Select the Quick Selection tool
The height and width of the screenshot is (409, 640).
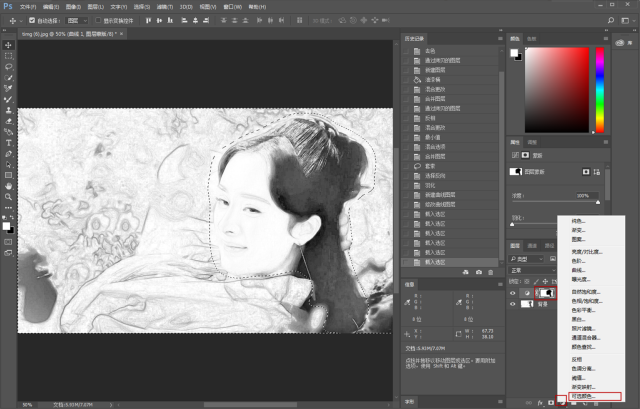pos(8,78)
